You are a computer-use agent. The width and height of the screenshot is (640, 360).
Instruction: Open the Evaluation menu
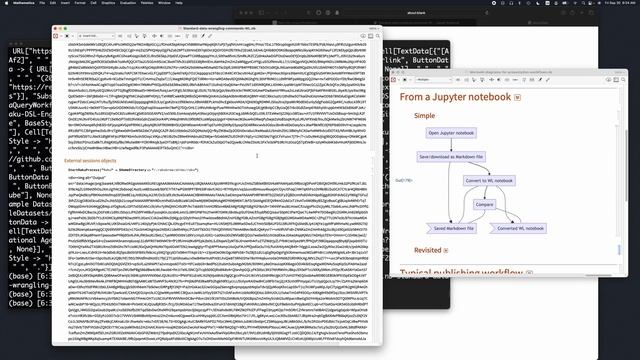[x=128, y=3]
